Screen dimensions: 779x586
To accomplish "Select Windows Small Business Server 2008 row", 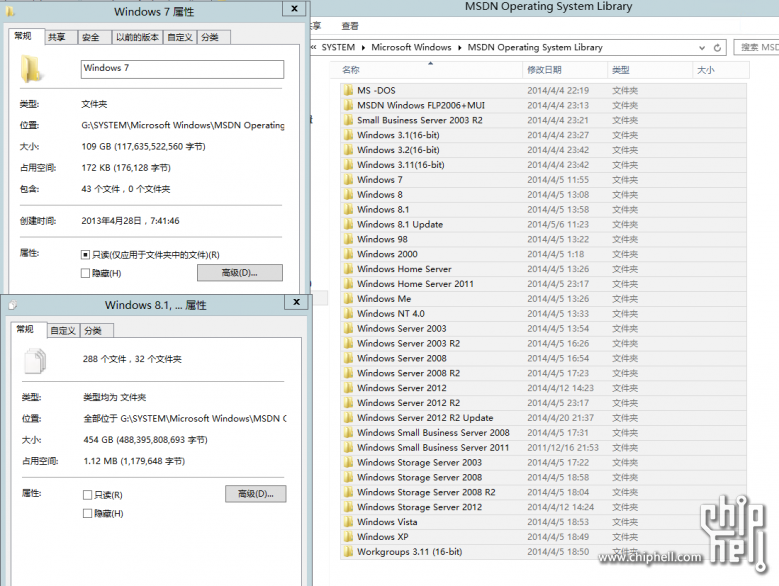I will tap(544, 433).
